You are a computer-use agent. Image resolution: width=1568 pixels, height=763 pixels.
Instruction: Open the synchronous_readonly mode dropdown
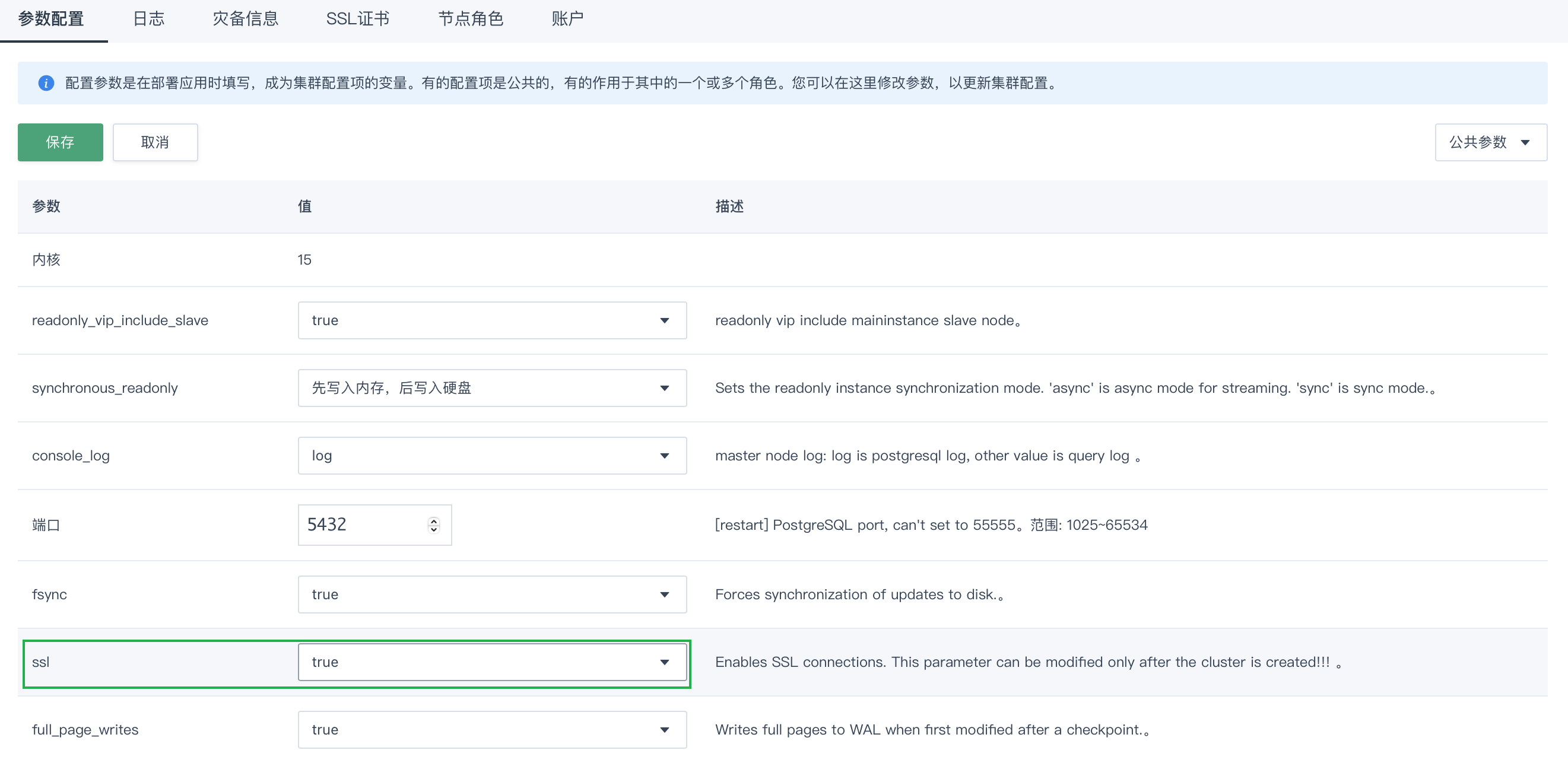coord(493,388)
